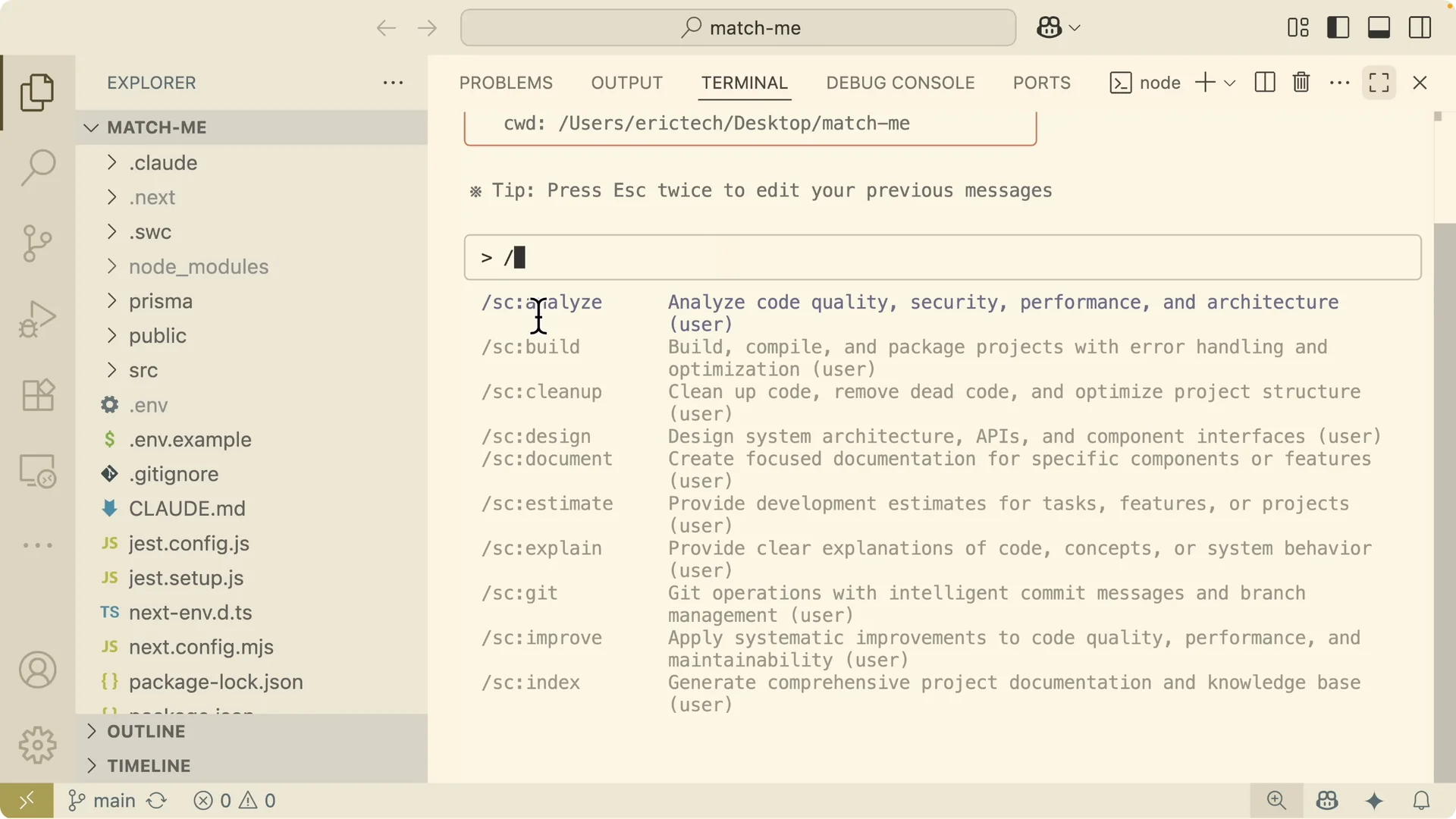The width and height of the screenshot is (1456, 819).
Task: Click the main branch indicator
Action: click(x=102, y=801)
